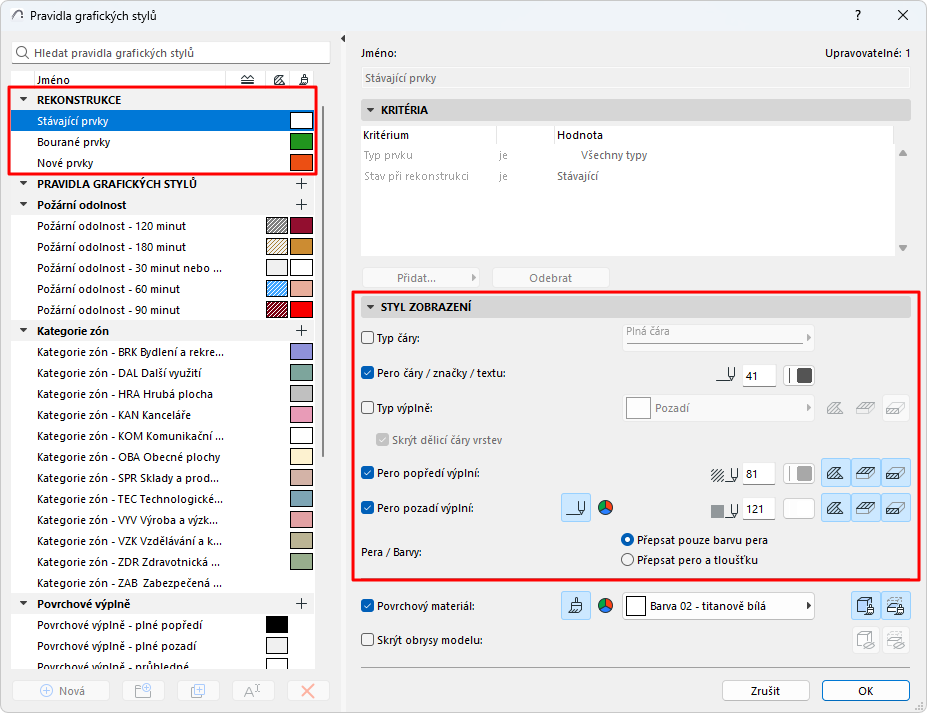Click the pen number field showing 41
The image size is (927, 713).
[x=759, y=375]
